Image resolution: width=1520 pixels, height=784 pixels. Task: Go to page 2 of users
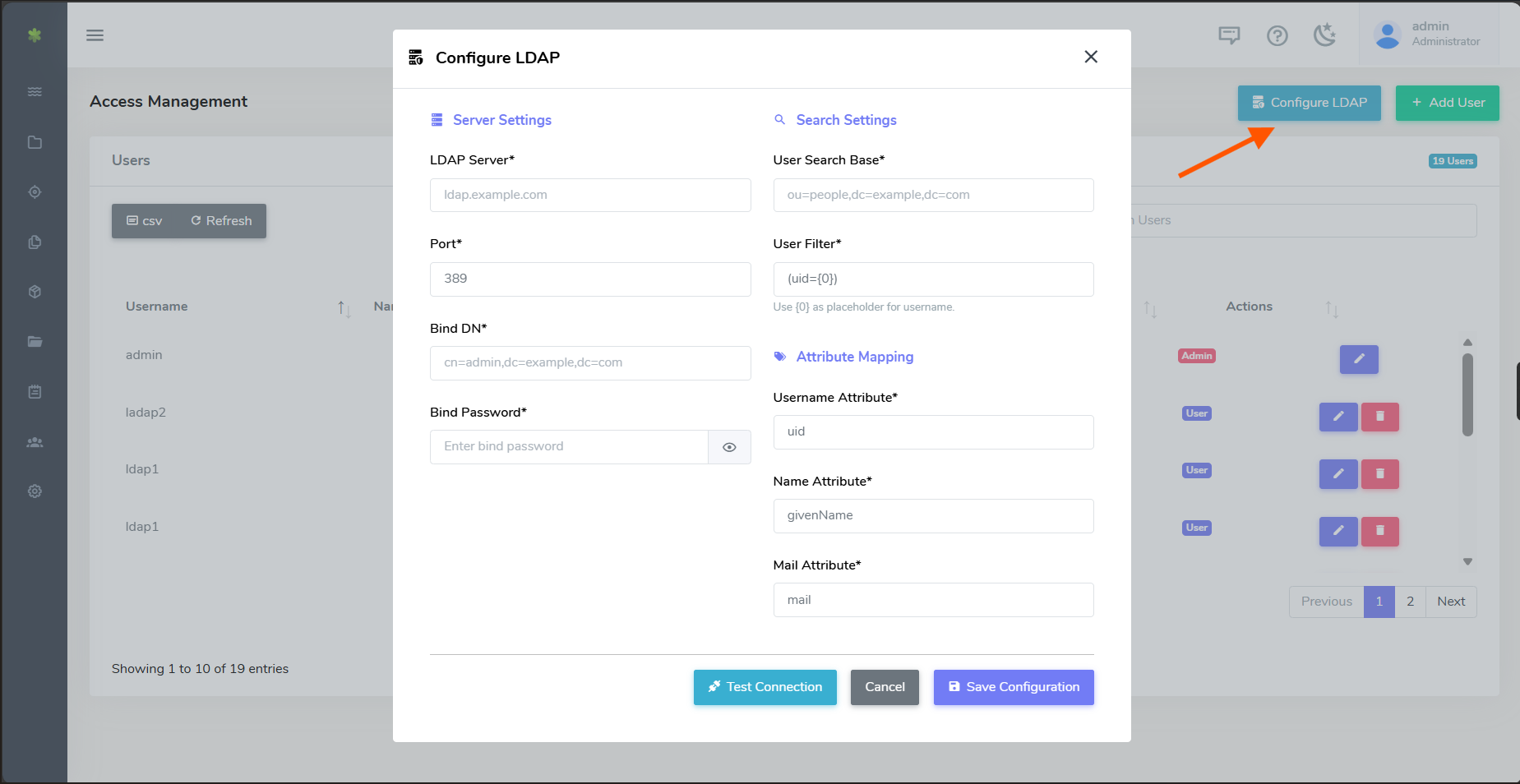coord(1410,602)
